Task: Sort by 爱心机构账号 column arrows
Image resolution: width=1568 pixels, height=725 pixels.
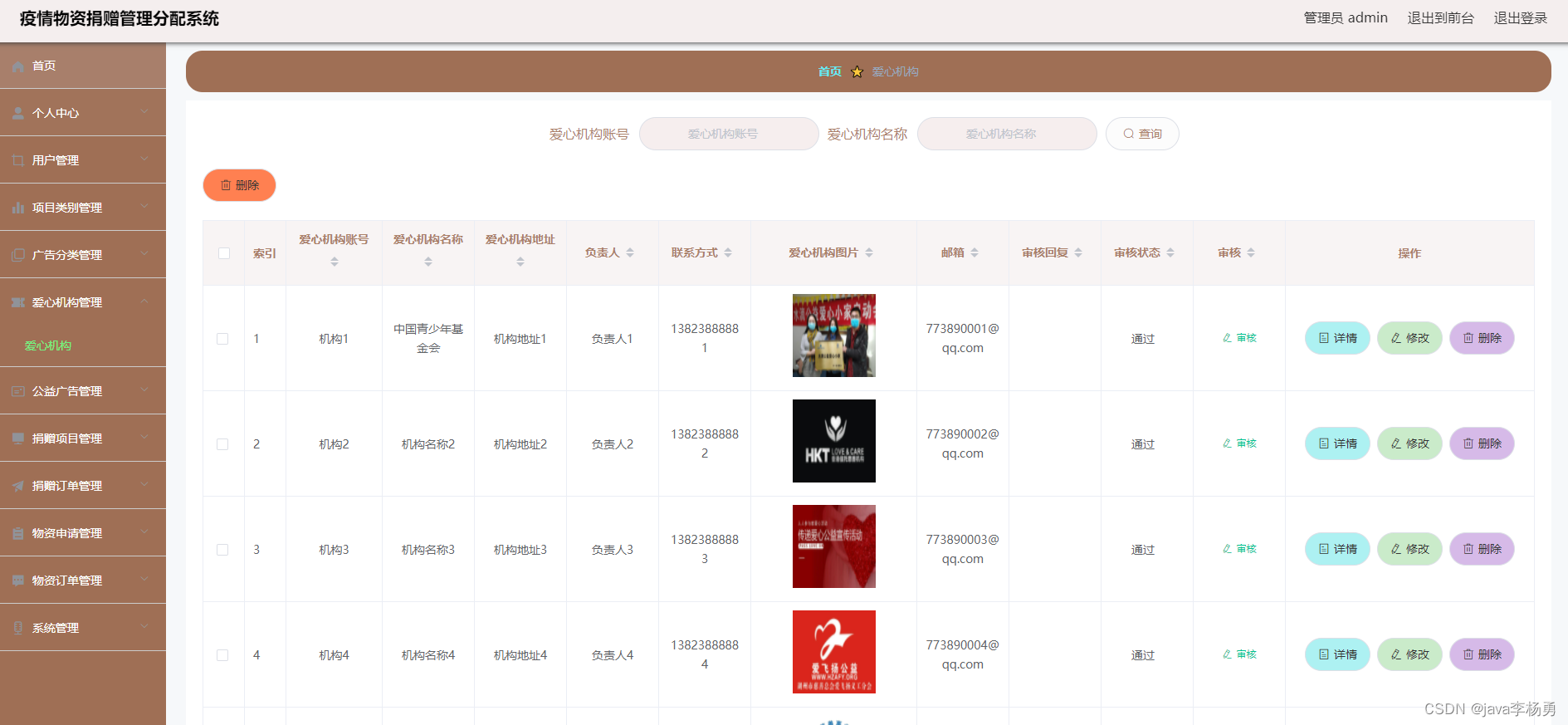Action: (x=335, y=262)
